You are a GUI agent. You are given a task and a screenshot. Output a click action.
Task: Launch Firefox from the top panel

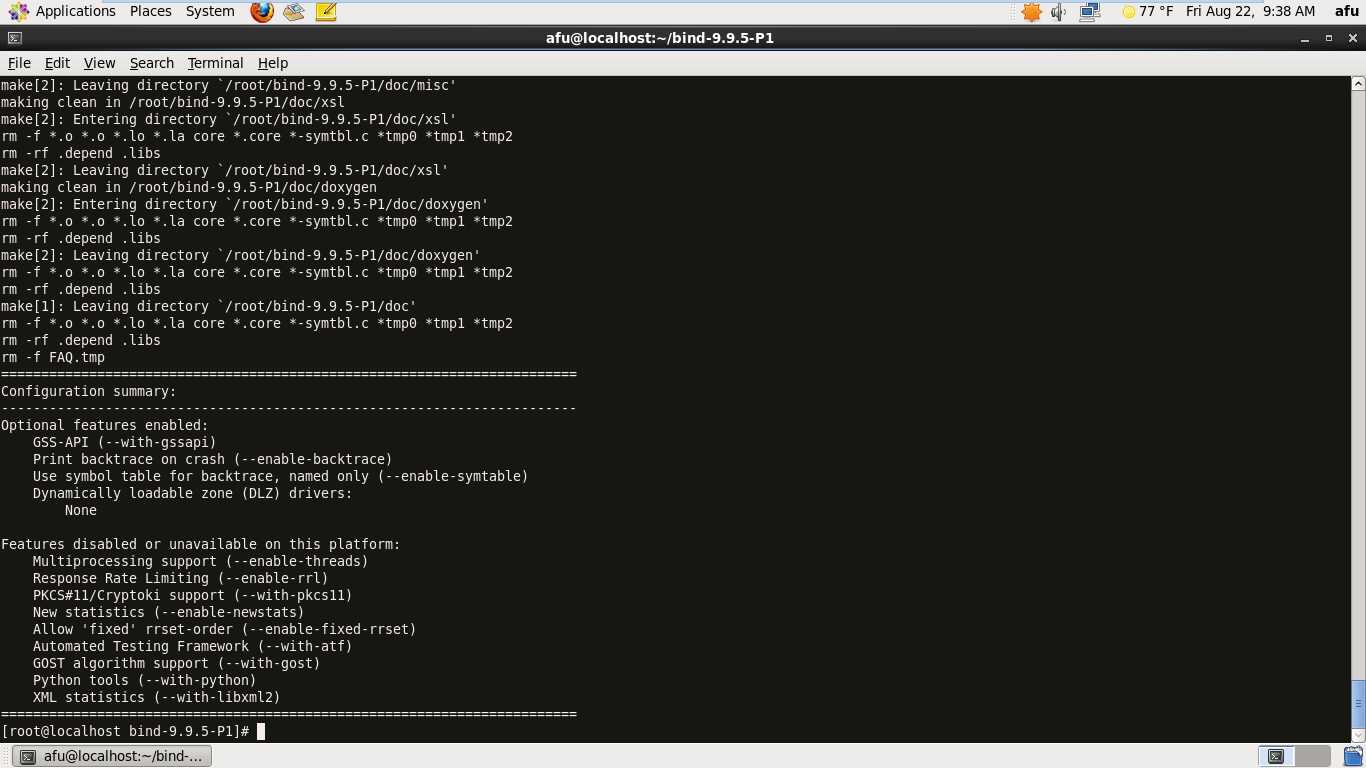click(x=262, y=12)
